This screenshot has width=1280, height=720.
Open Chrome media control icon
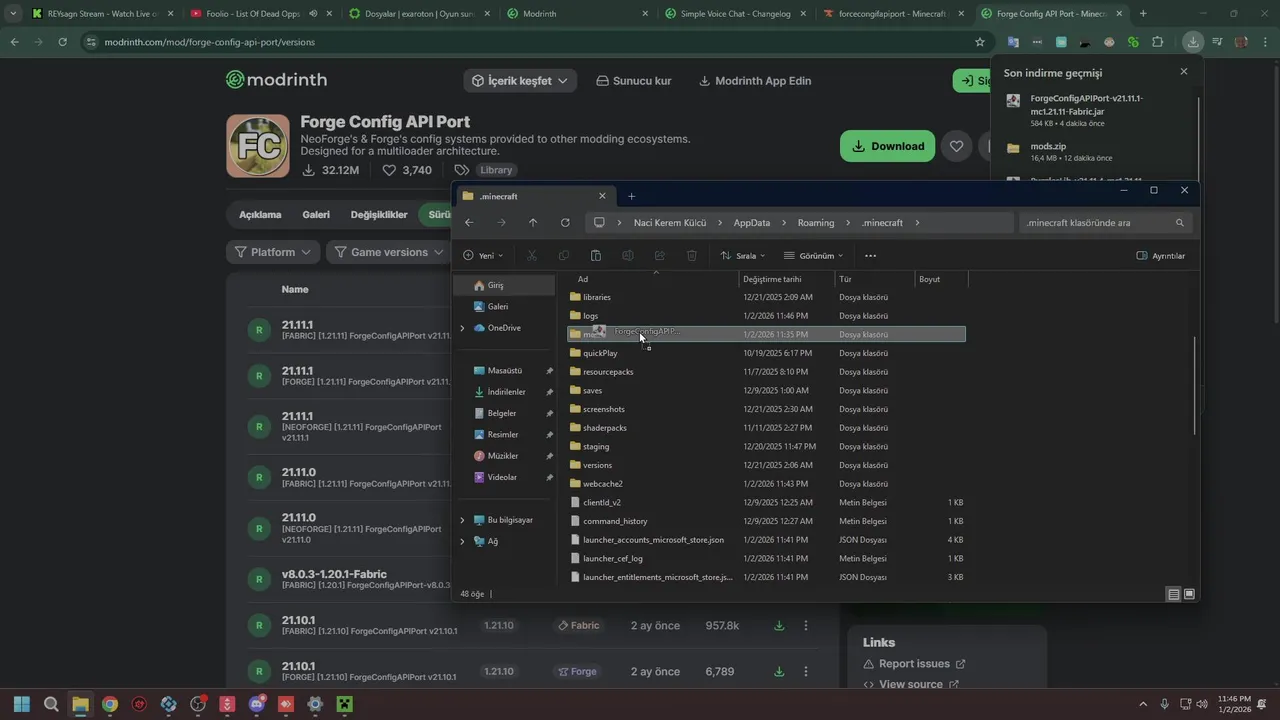click(x=1217, y=42)
